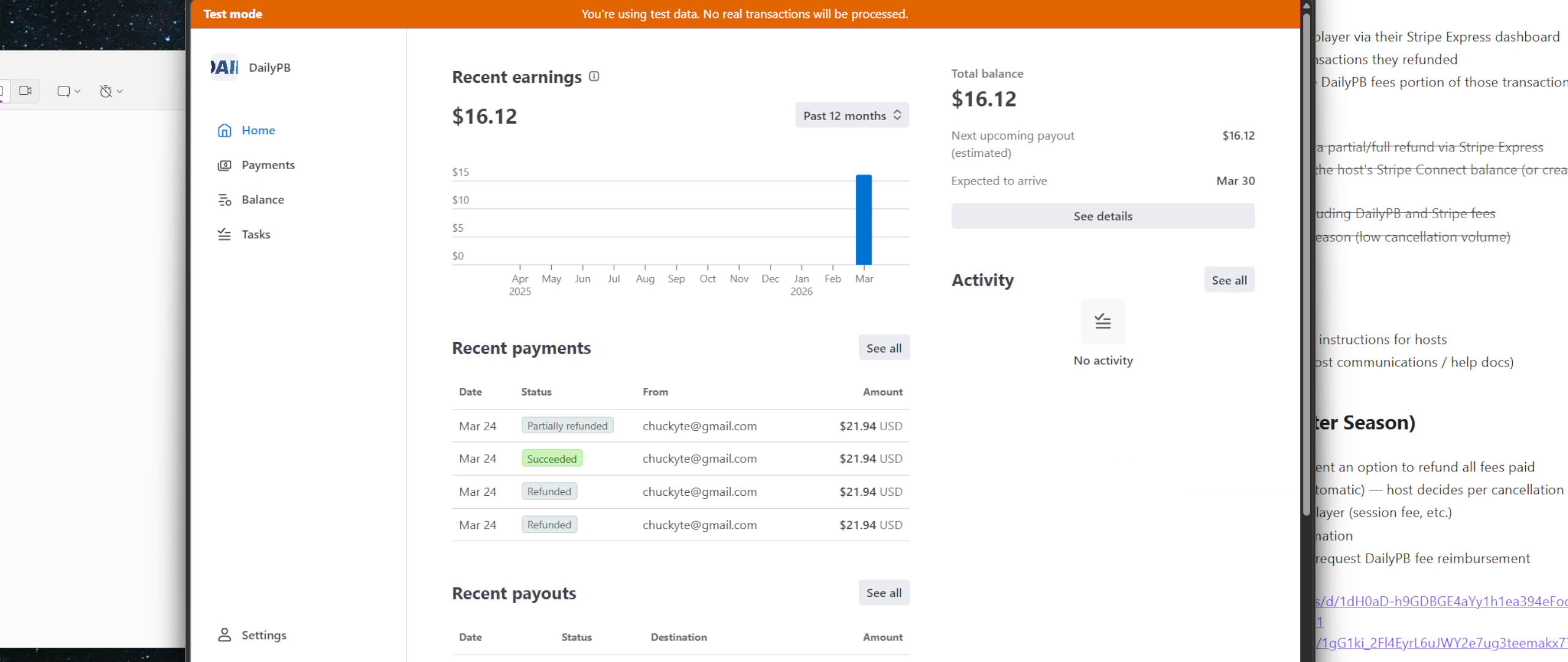Click the Test mode label in banner

click(233, 13)
